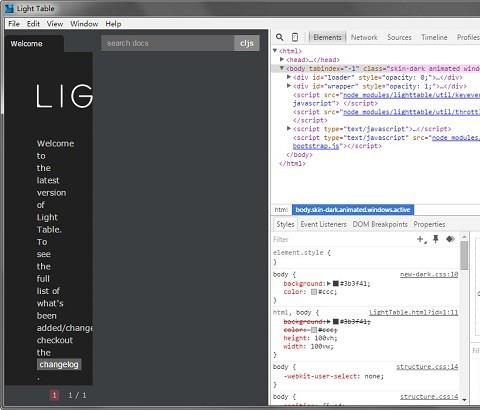The width and height of the screenshot is (480, 410).
Task: Click the height: 100vh property
Action: coord(310,338)
